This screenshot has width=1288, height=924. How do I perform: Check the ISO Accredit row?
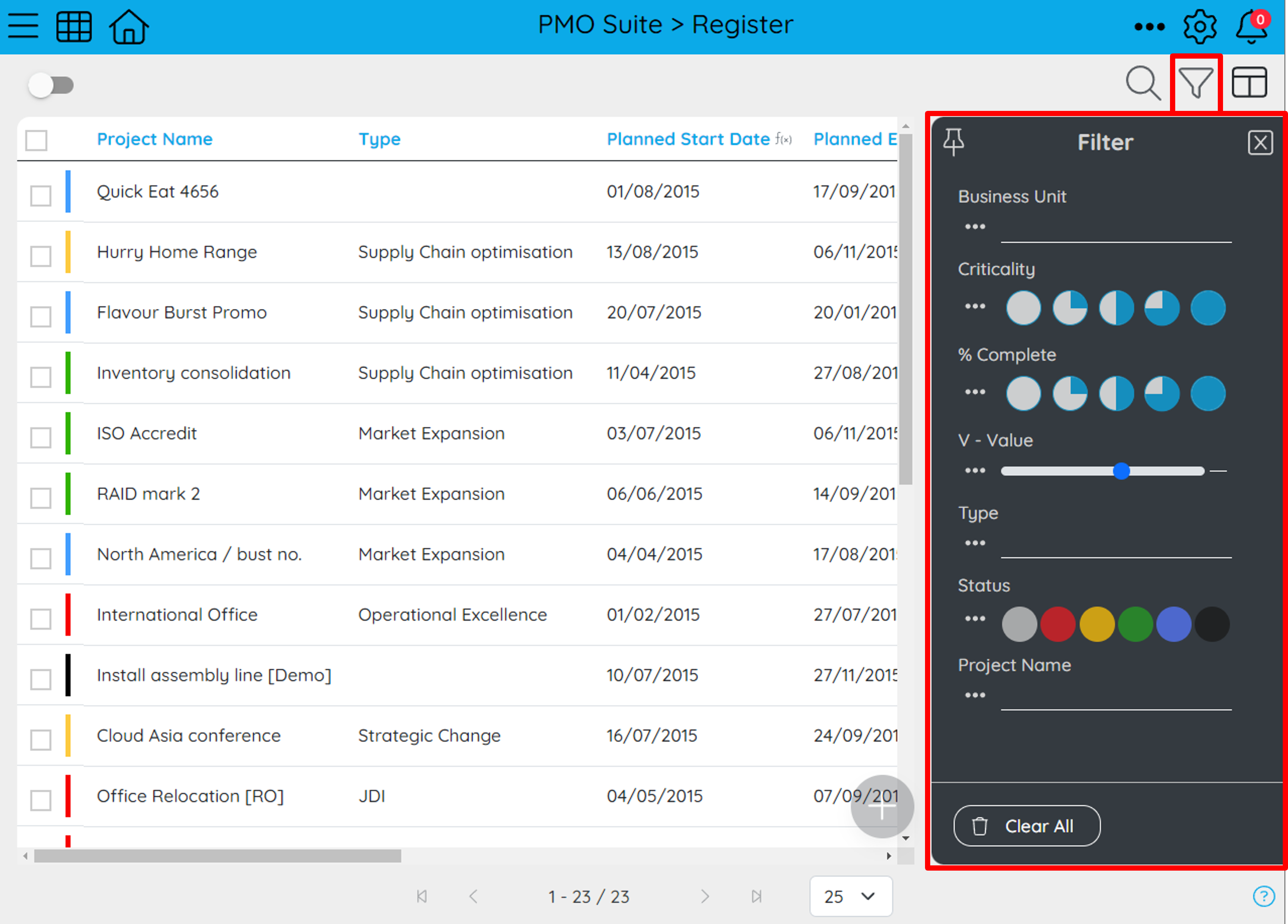[x=41, y=438]
